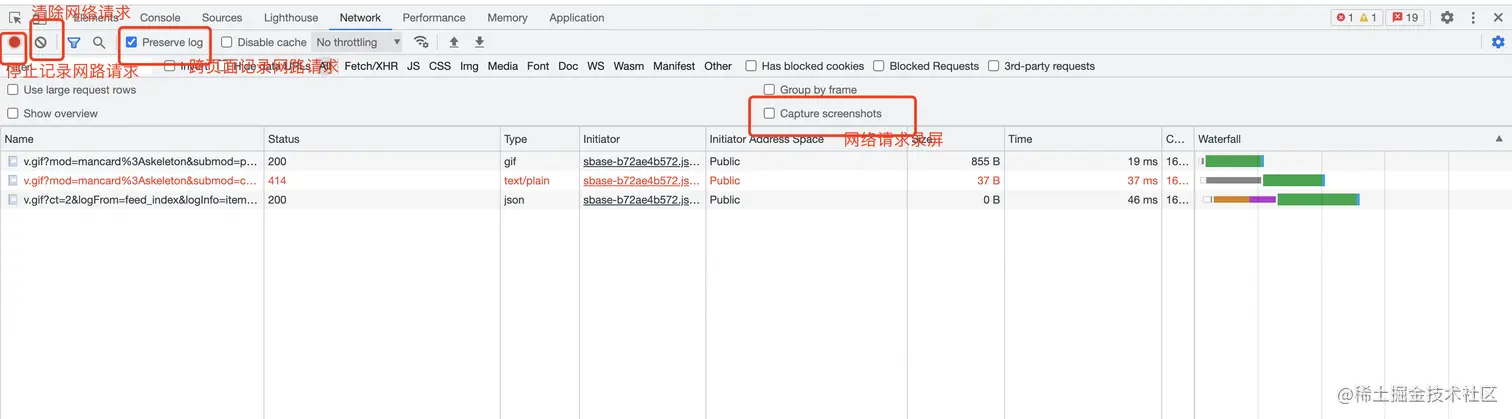Screen dimensions: 1512x419
Task: Sort by the Initiator column header
Action: click(642, 139)
